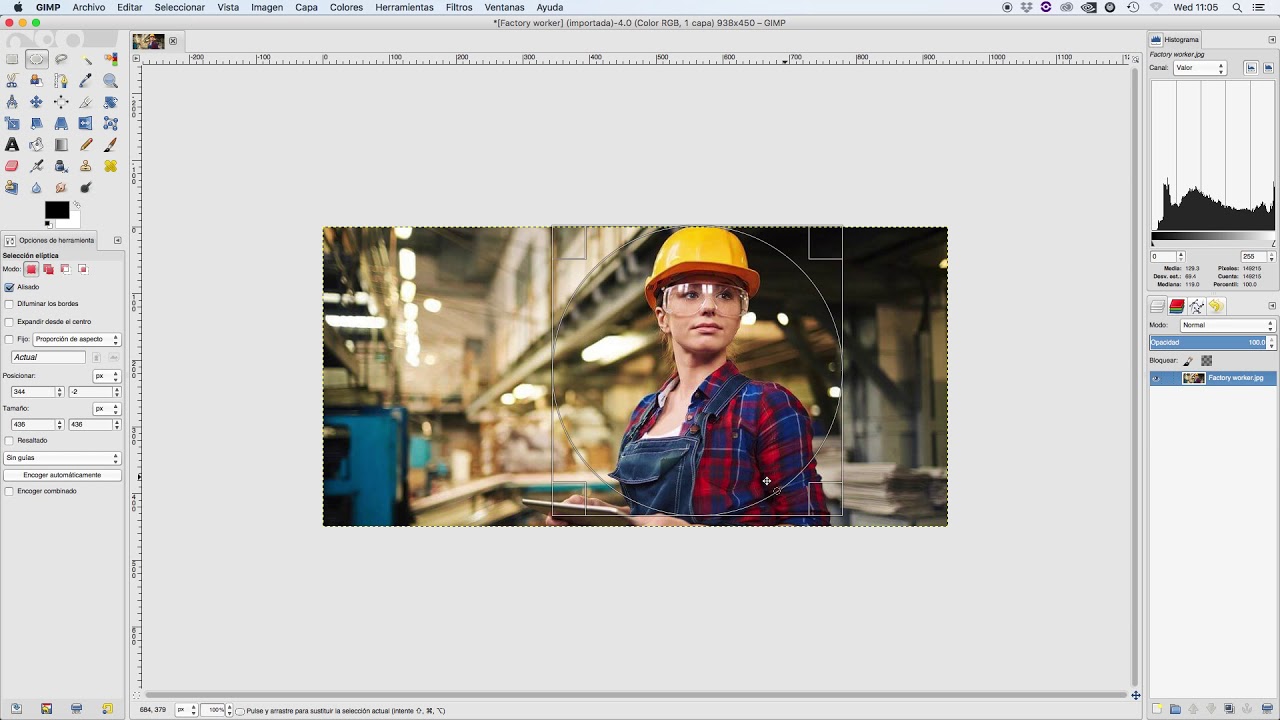
Task: Select the Zoom magnifier tool
Action: (x=110, y=81)
